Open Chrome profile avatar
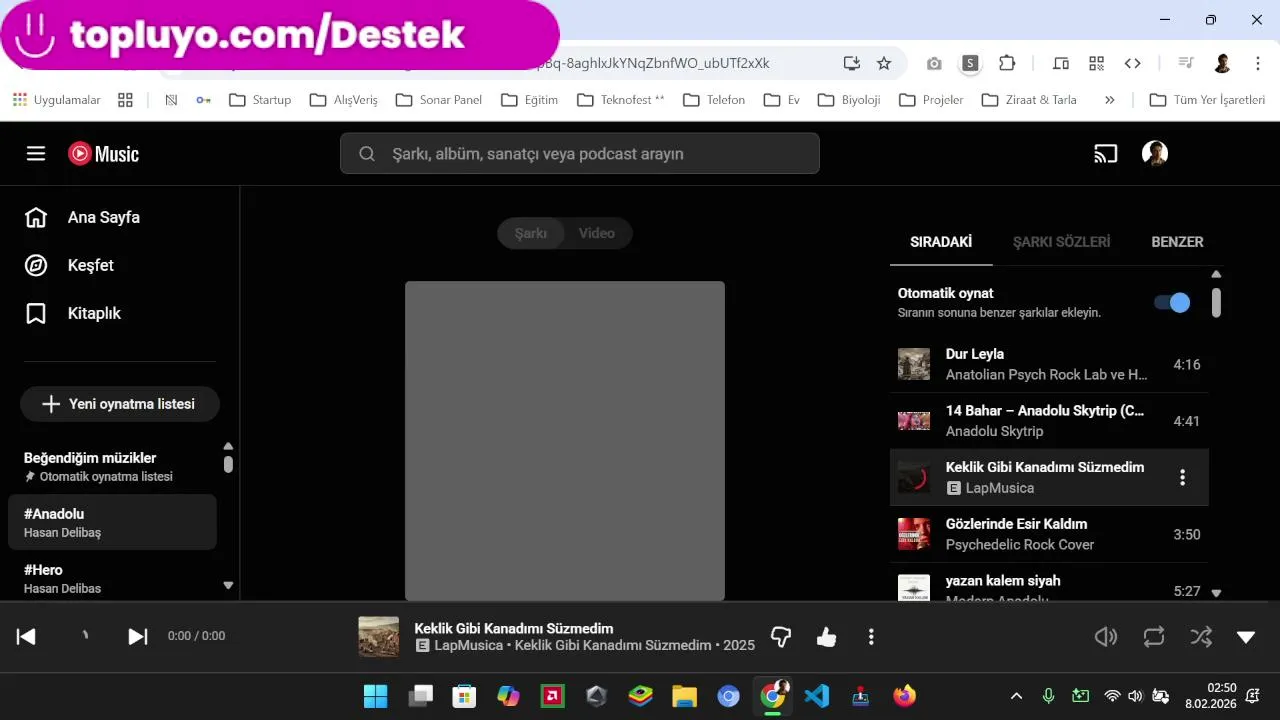The height and width of the screenshot is (720, 1280). click(x=1222, y=63)
